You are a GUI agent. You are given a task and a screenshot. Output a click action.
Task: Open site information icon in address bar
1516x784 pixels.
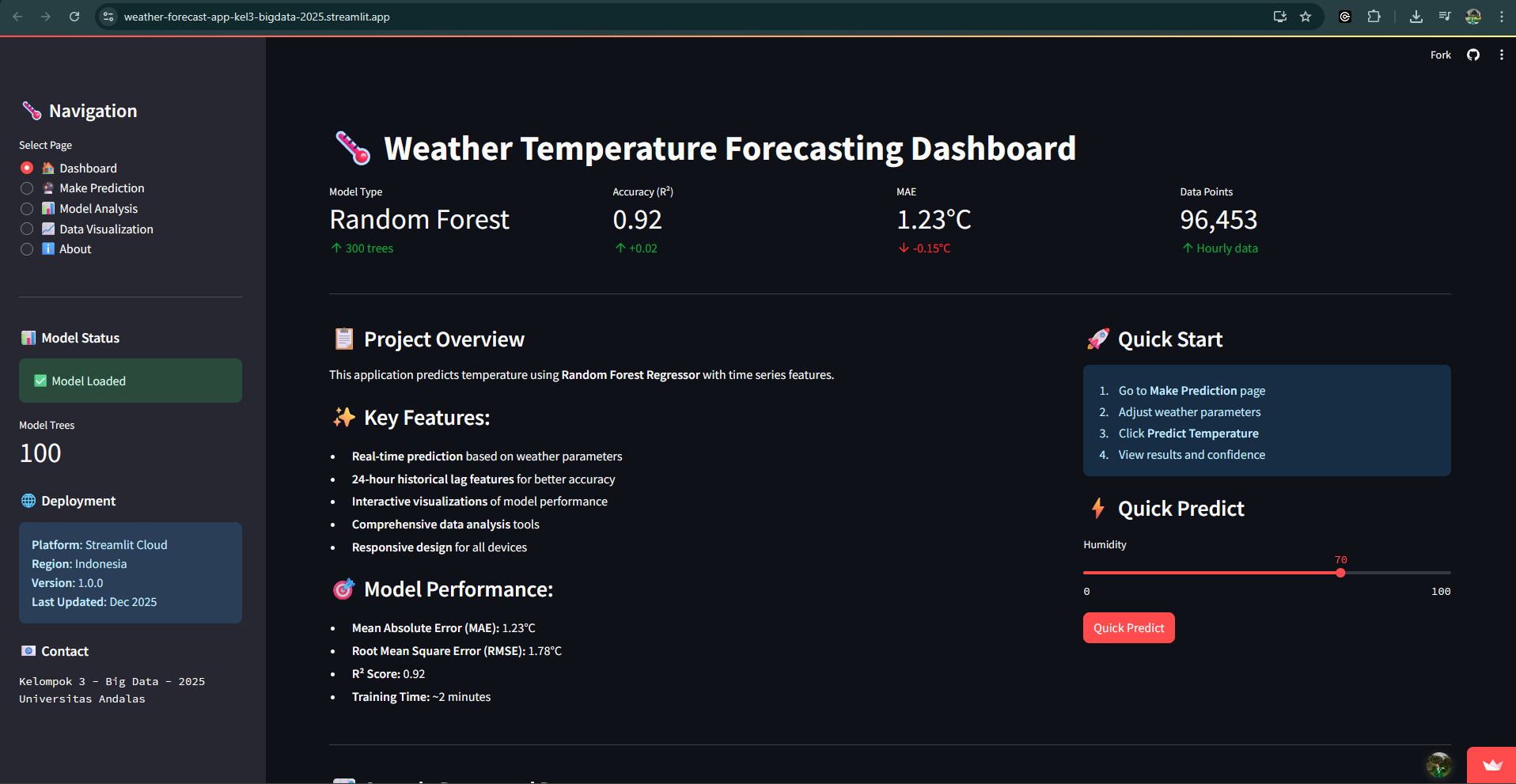click(x=109, y=17)
